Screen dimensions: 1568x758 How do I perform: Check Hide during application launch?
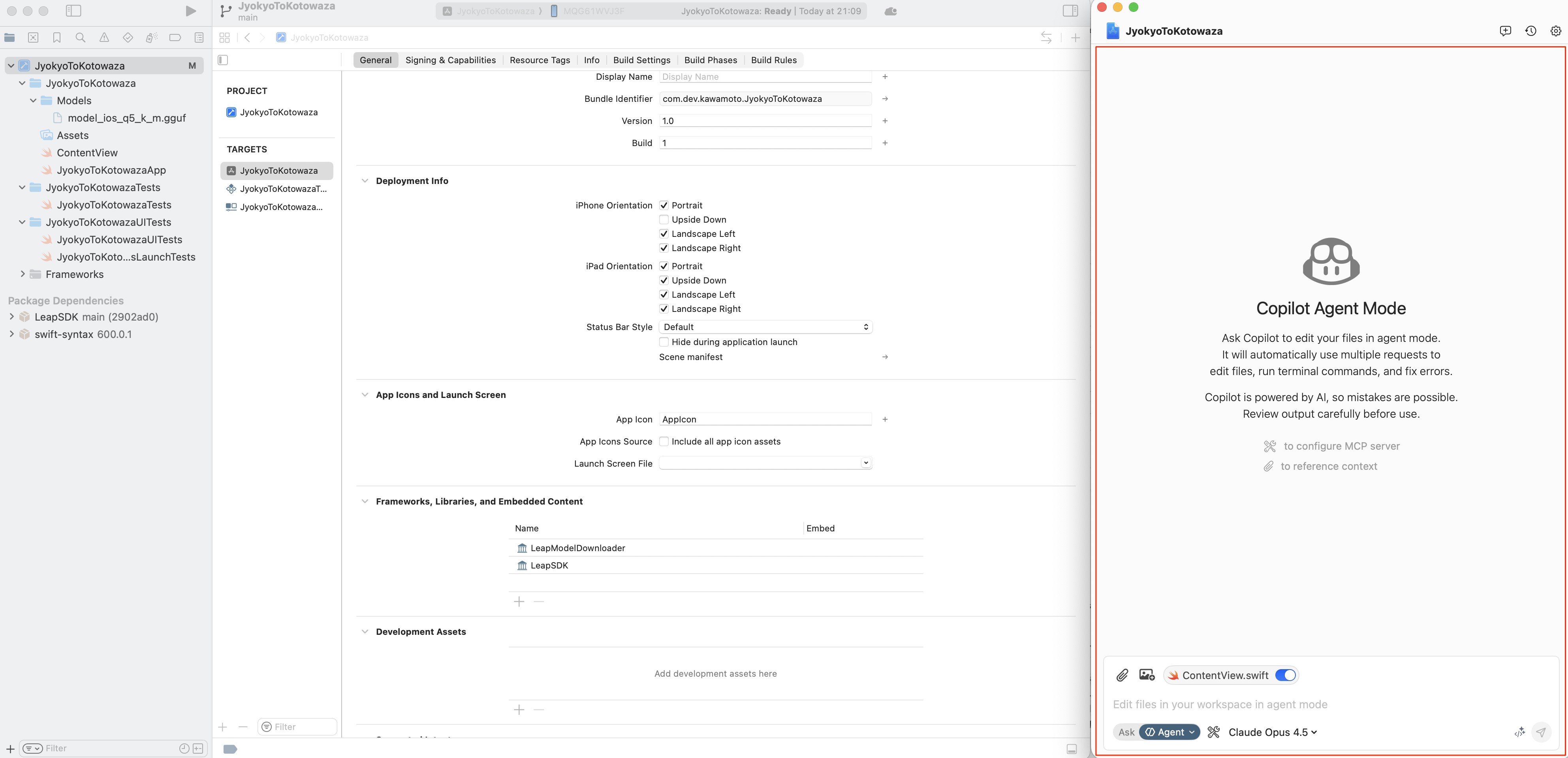[664, 342]
